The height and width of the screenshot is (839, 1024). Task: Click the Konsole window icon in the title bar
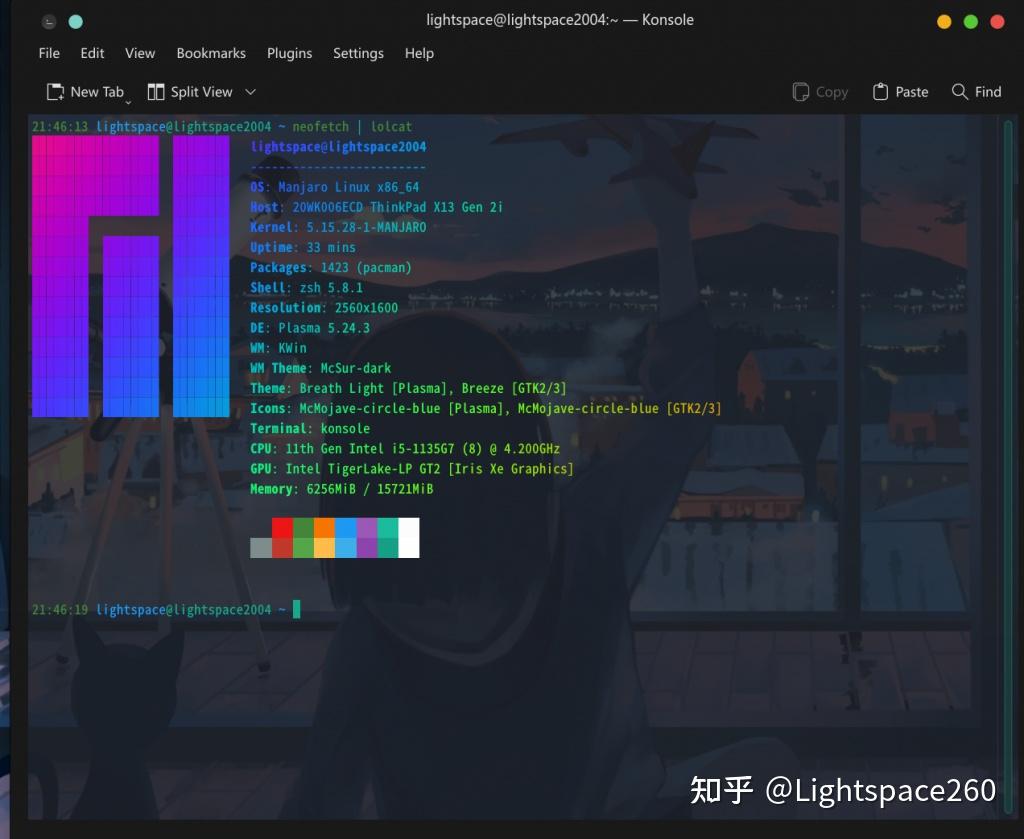[x=48, y=20]
